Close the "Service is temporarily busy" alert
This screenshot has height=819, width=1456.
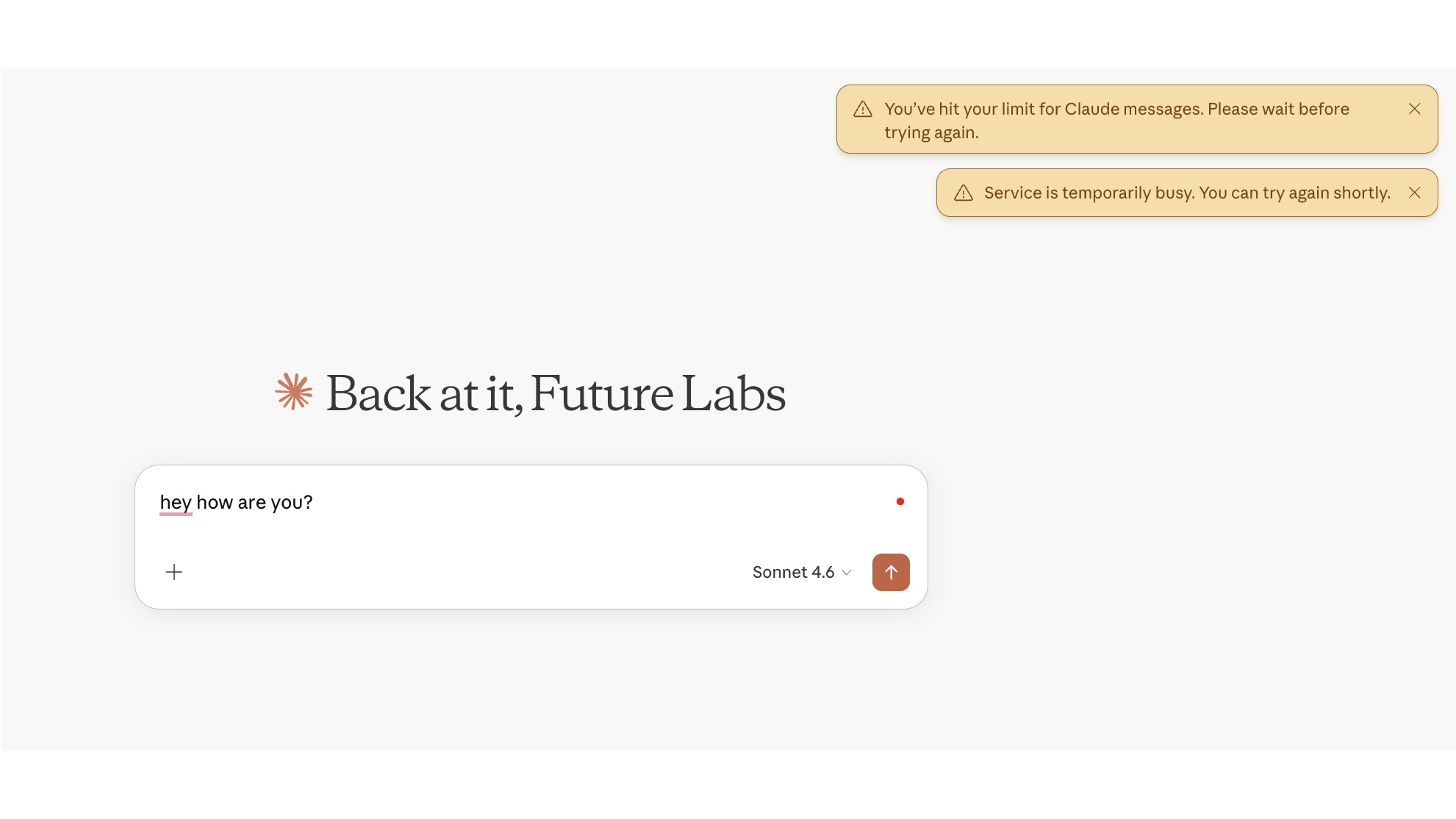(x=1414, y=193)
